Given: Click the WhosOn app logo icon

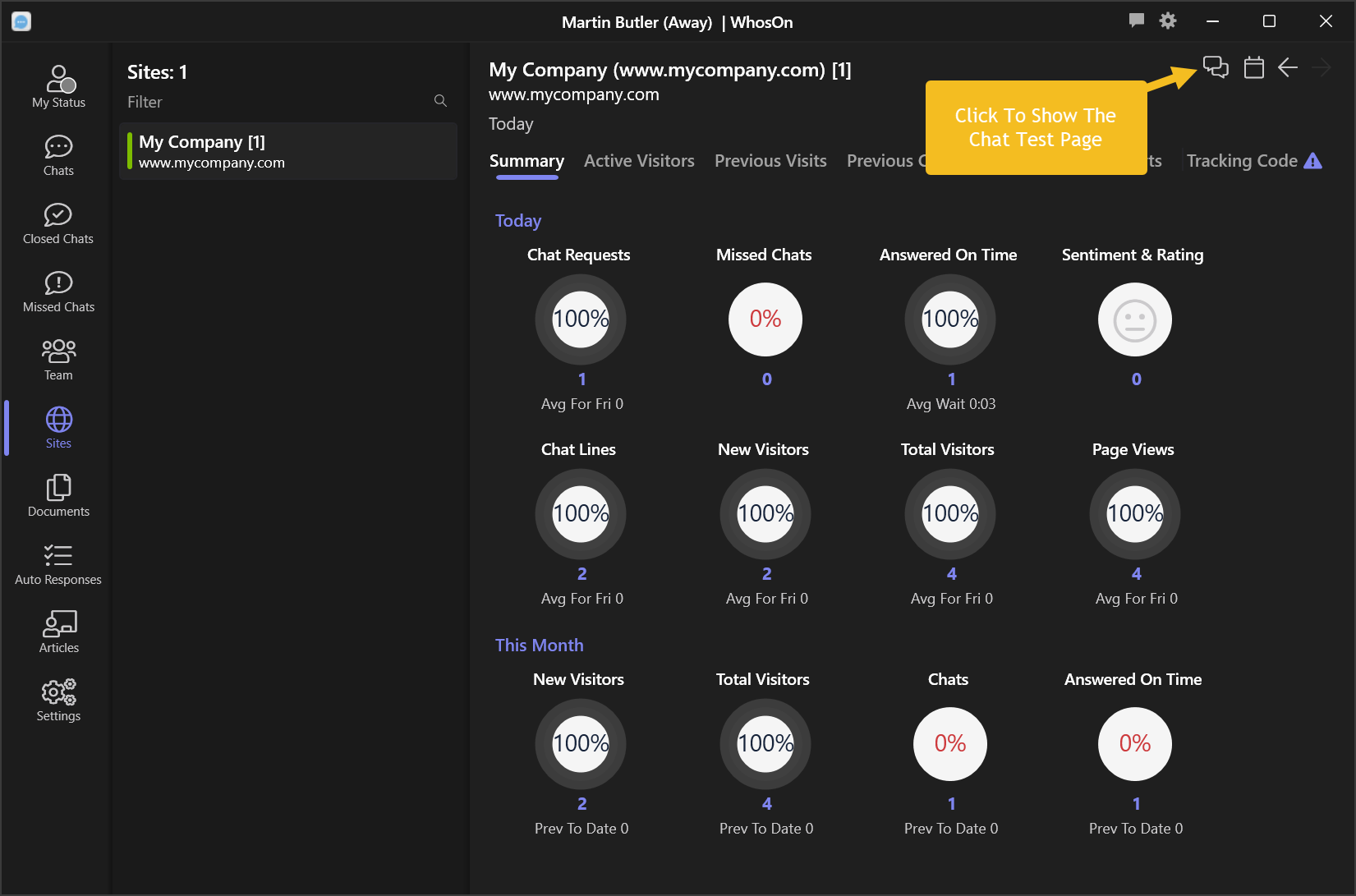Looking at the screenshot, I should (x=21, y=21).
